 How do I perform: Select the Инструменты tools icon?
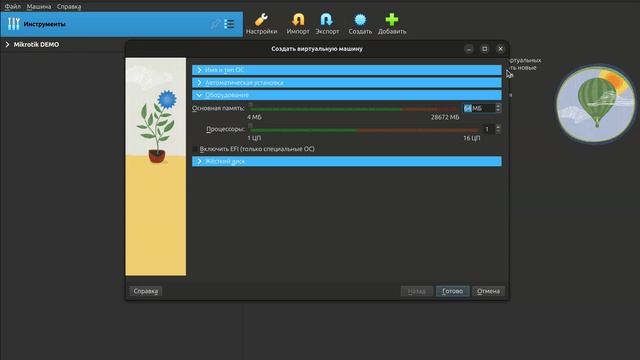coord(13,24)
